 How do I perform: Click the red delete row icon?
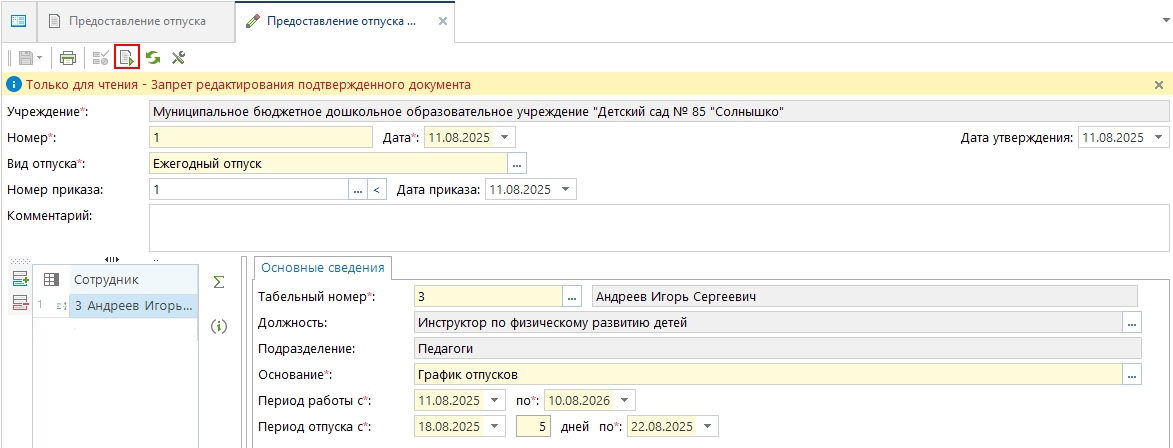[19, 303]
